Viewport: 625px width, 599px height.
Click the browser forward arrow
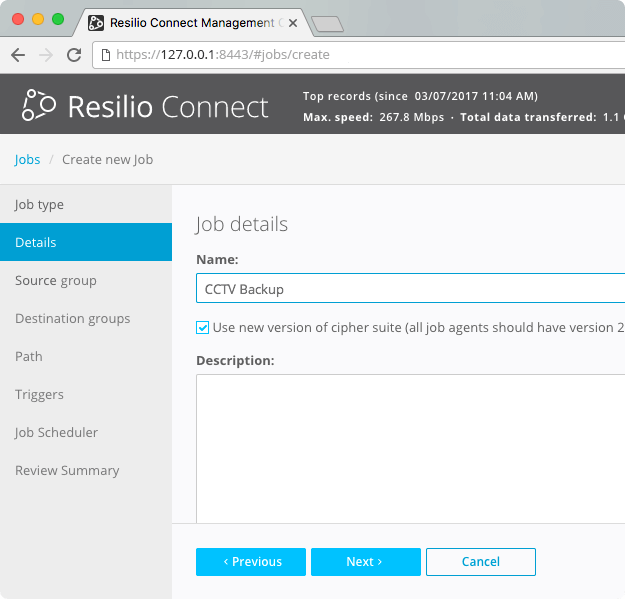pos(46,55)
